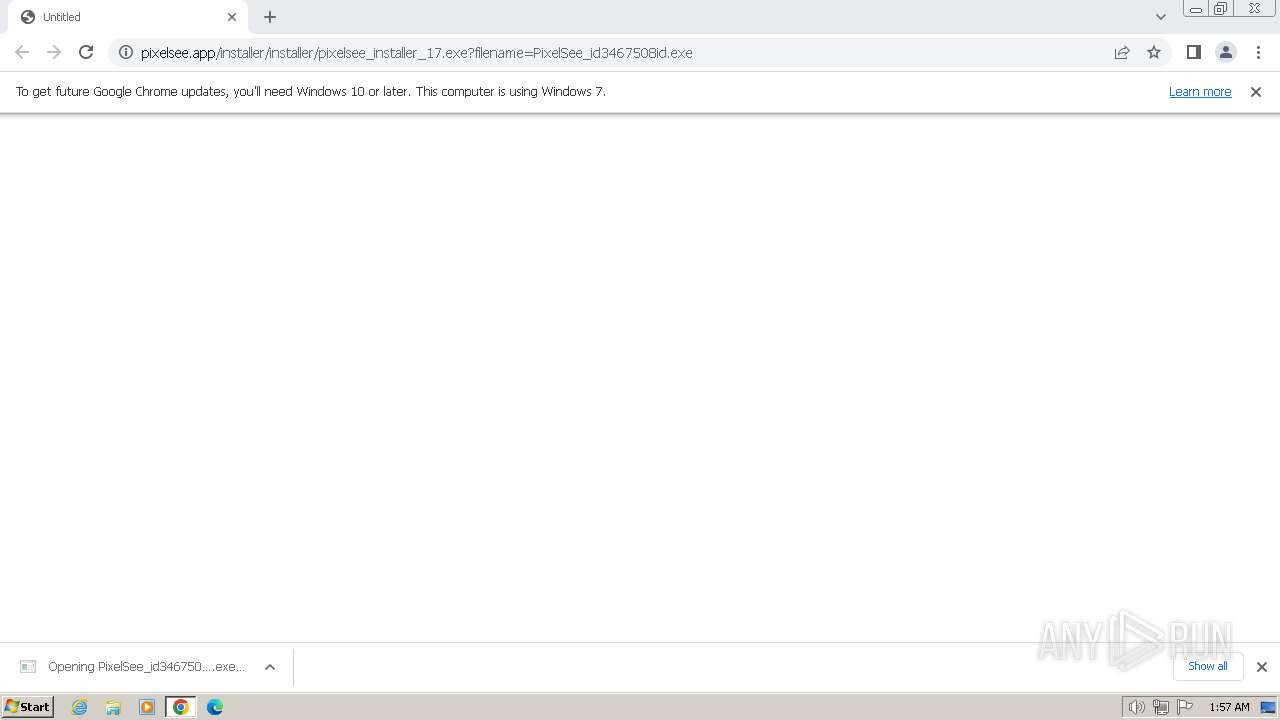Open the Chrome profile avatar
Image resolution: width=1280 pixels, height=720 pixels.
pyautogui.click(x=1225, y=52)
